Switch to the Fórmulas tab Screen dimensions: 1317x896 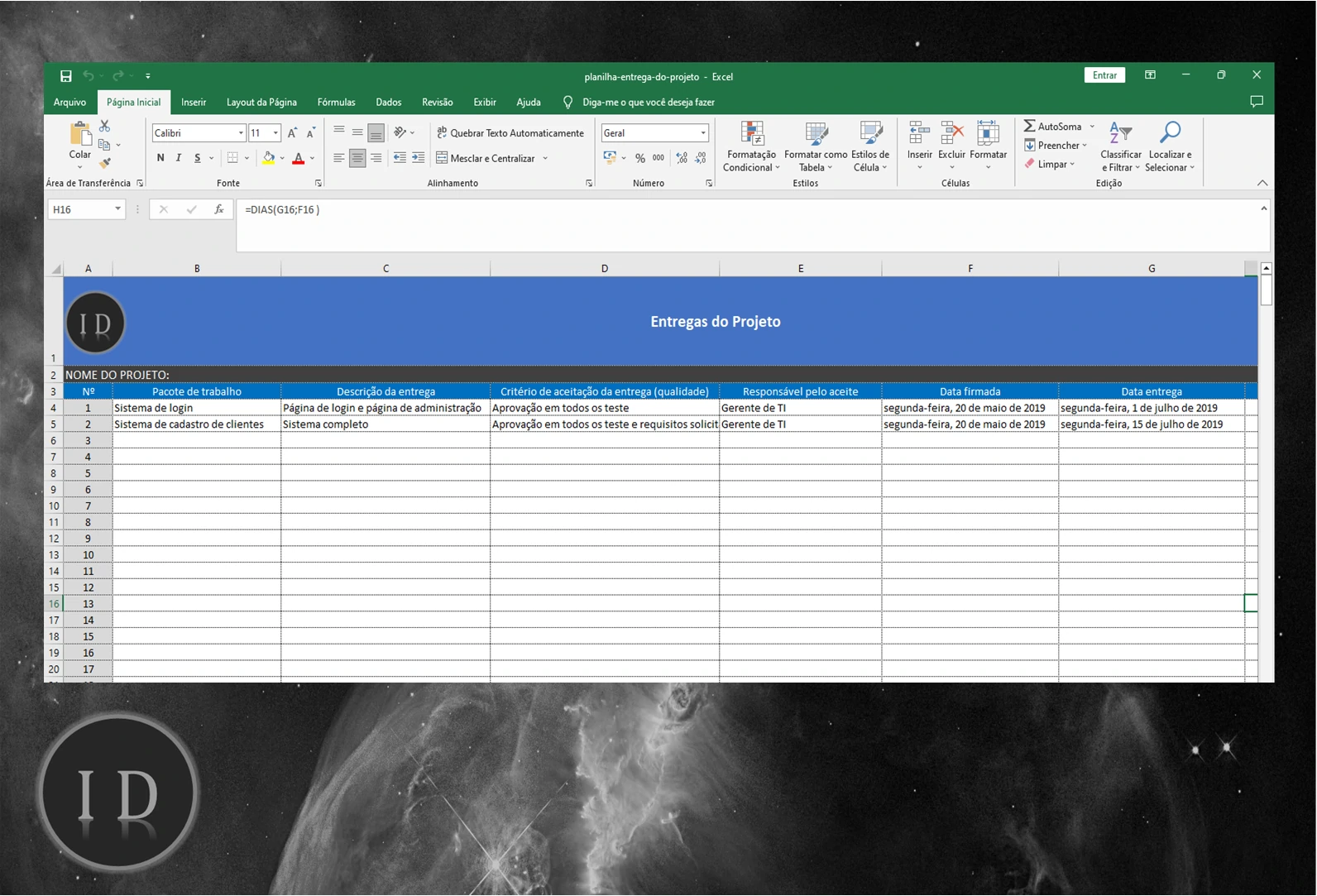coord(336,103)
